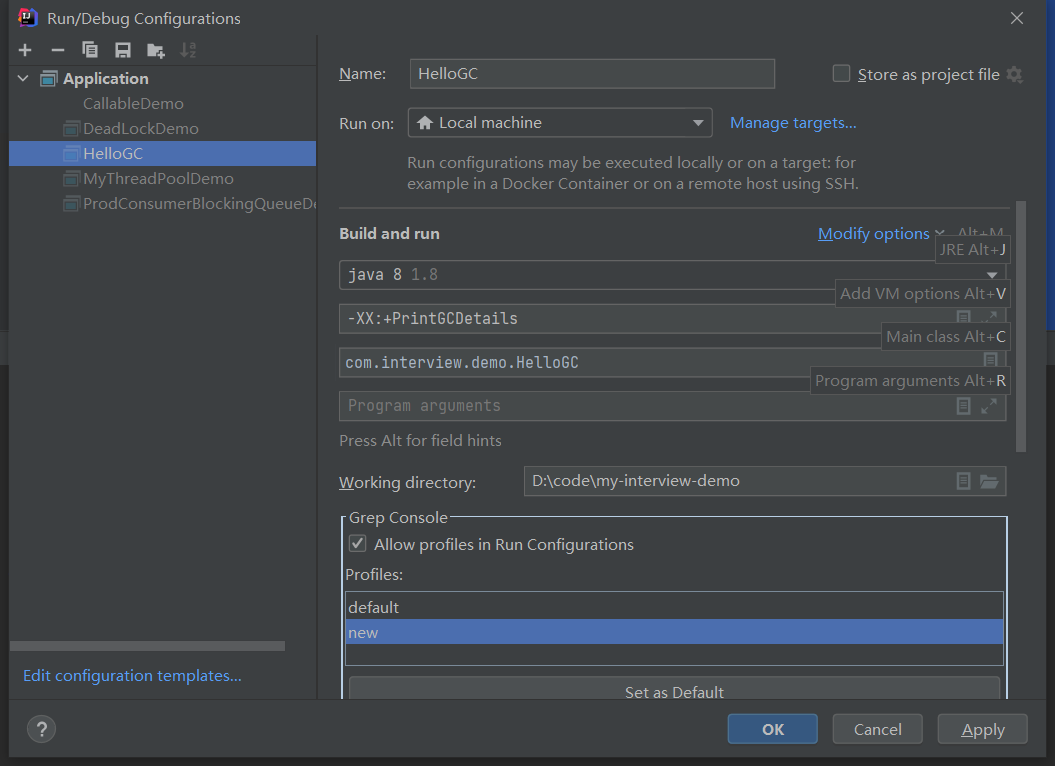Image resolution: width=1055 pixels, height=766 pixels.
Task: Open the help question mark button
Action: coord(41,729)
